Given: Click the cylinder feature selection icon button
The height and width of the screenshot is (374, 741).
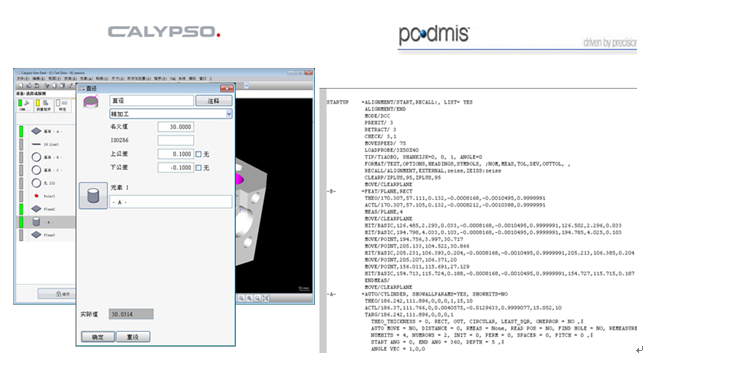Looking at the screenshot, I should [x=93, y=196].
